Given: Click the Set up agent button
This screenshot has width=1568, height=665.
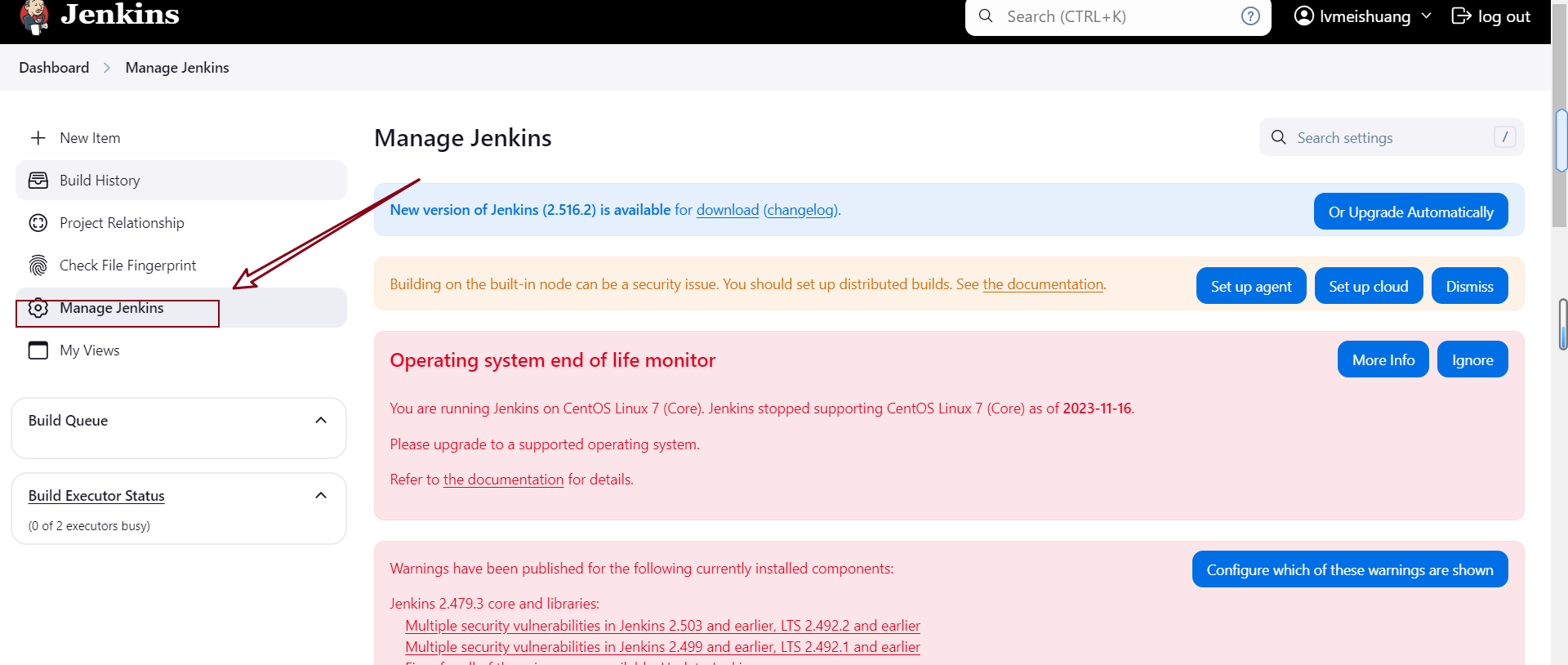Looking at the screenshot, I should tap(1251, 286).
